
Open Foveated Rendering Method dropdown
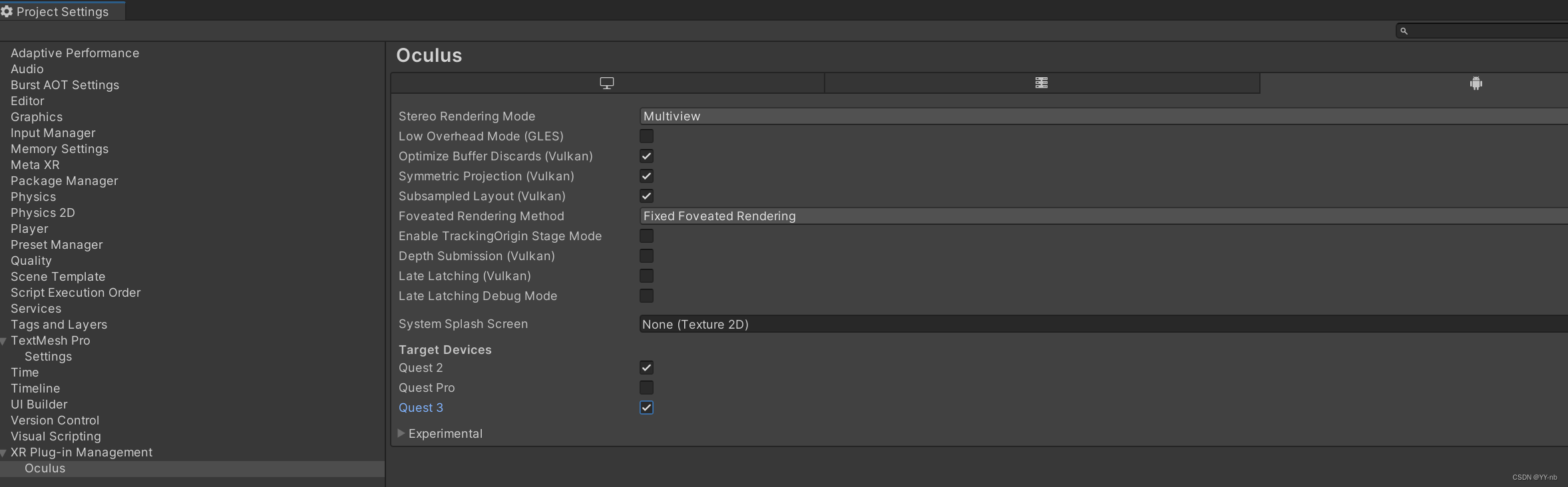tap(1103, 216)
